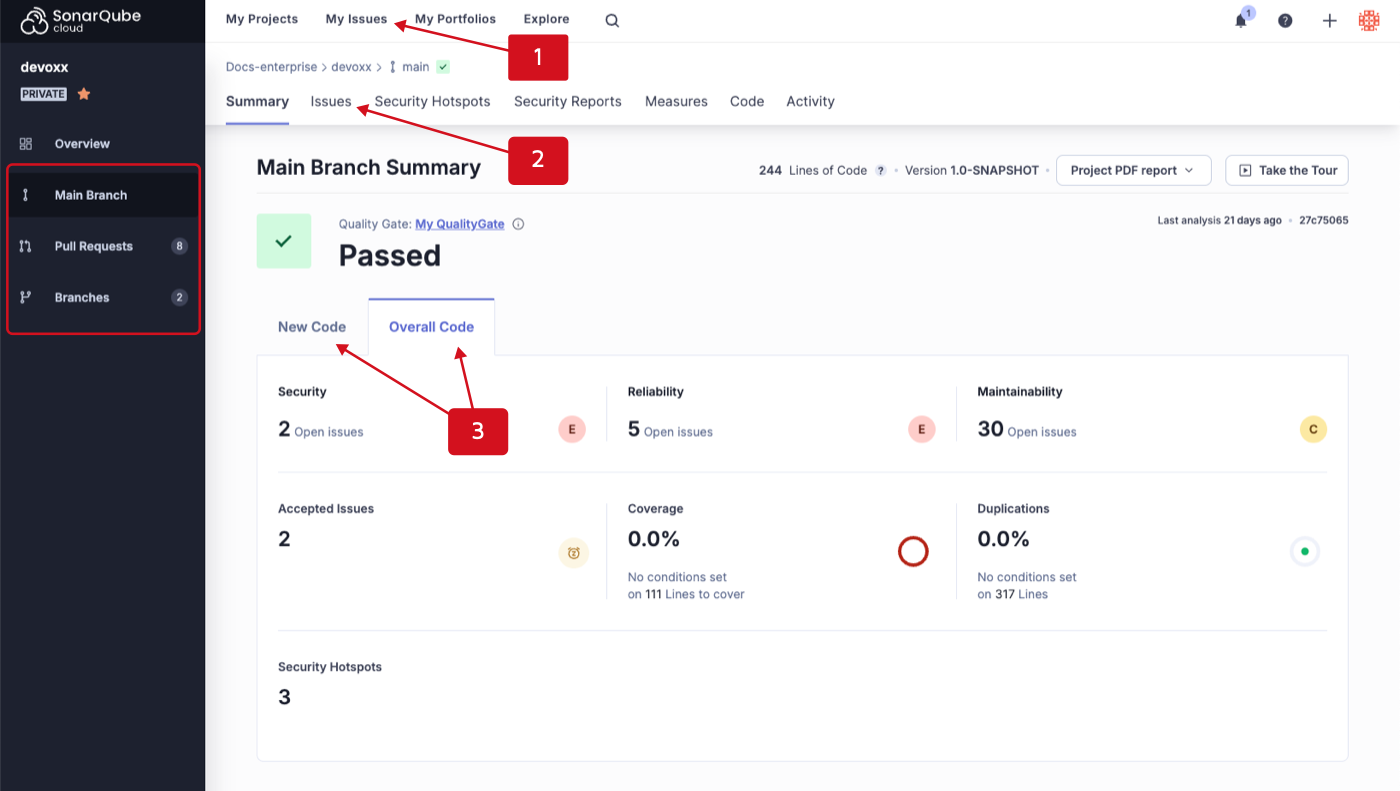This screenshot has height=791, width=1400.
Task: Open the Security Reports tab
Action: pos(568,101)
